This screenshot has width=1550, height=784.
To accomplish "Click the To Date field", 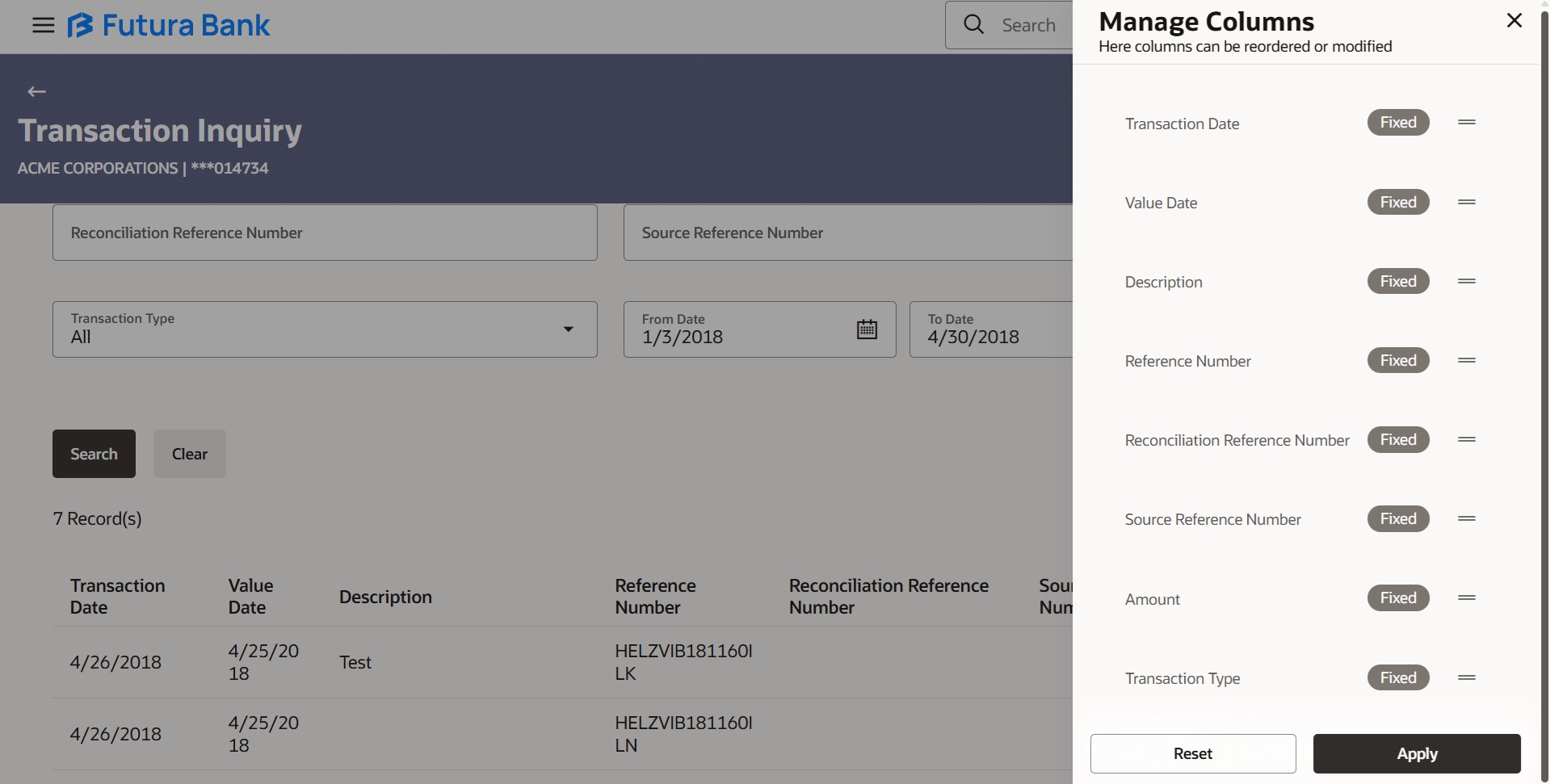I will (x=991, y=329).
